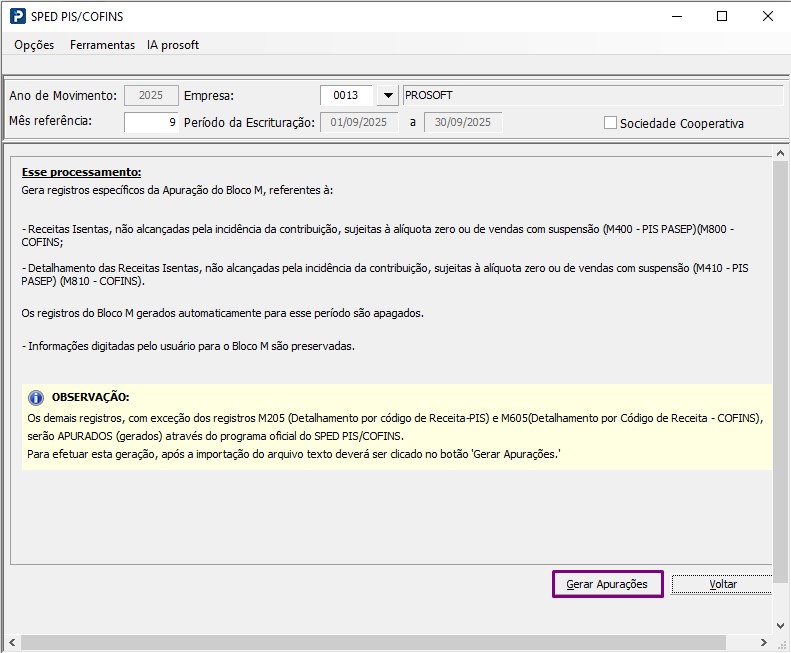Open the Ferramentas menu
Screen dimensions: 791x653
click(x=102, y=45)
